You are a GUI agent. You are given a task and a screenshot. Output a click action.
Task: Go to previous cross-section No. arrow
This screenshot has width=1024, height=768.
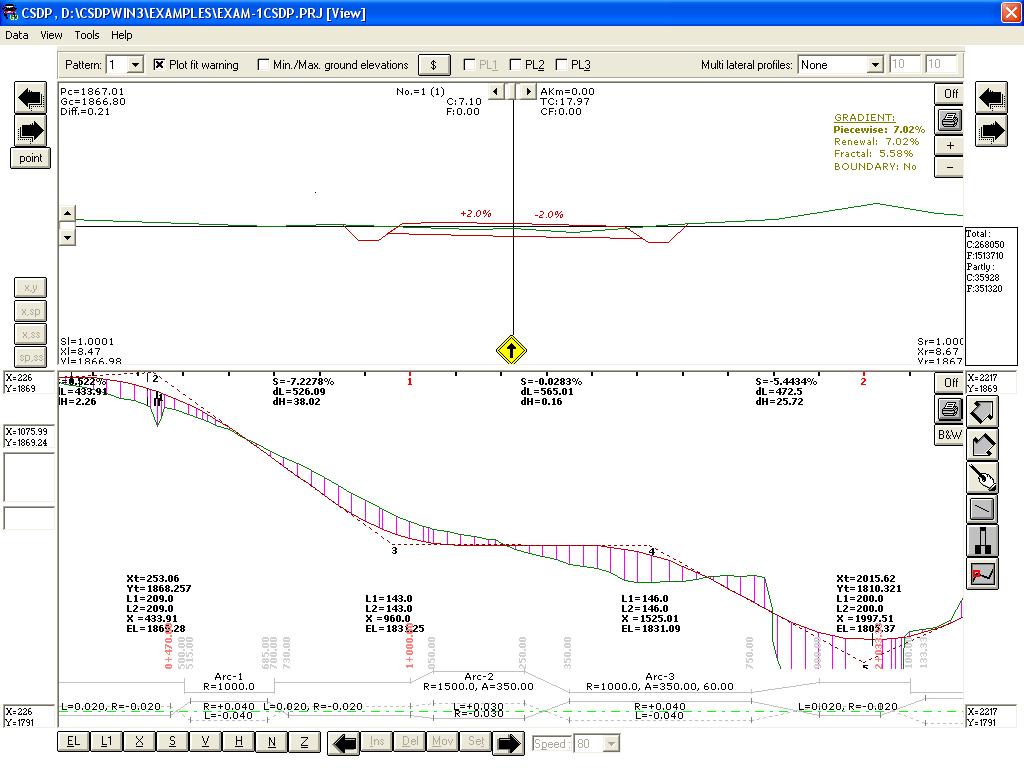pyautogui.click(x=496, y=91)
